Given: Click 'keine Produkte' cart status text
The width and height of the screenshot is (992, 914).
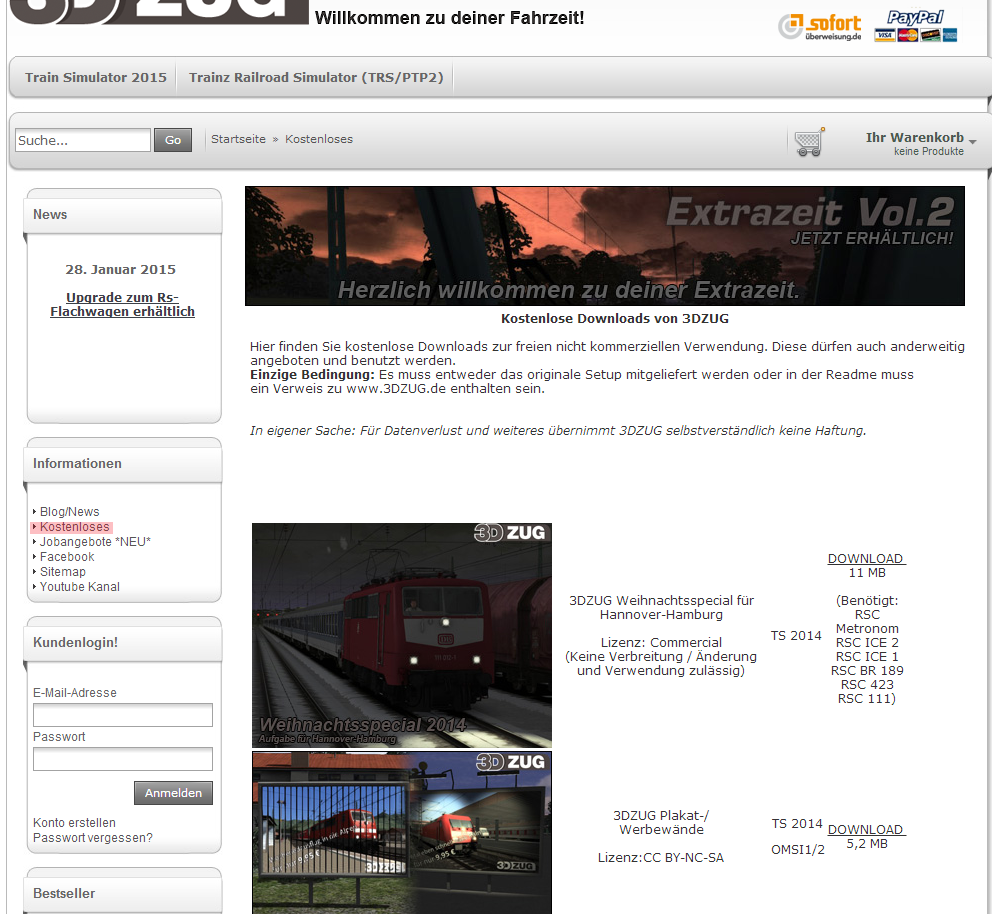Looking at the screenshot, I should pos(929,151).
